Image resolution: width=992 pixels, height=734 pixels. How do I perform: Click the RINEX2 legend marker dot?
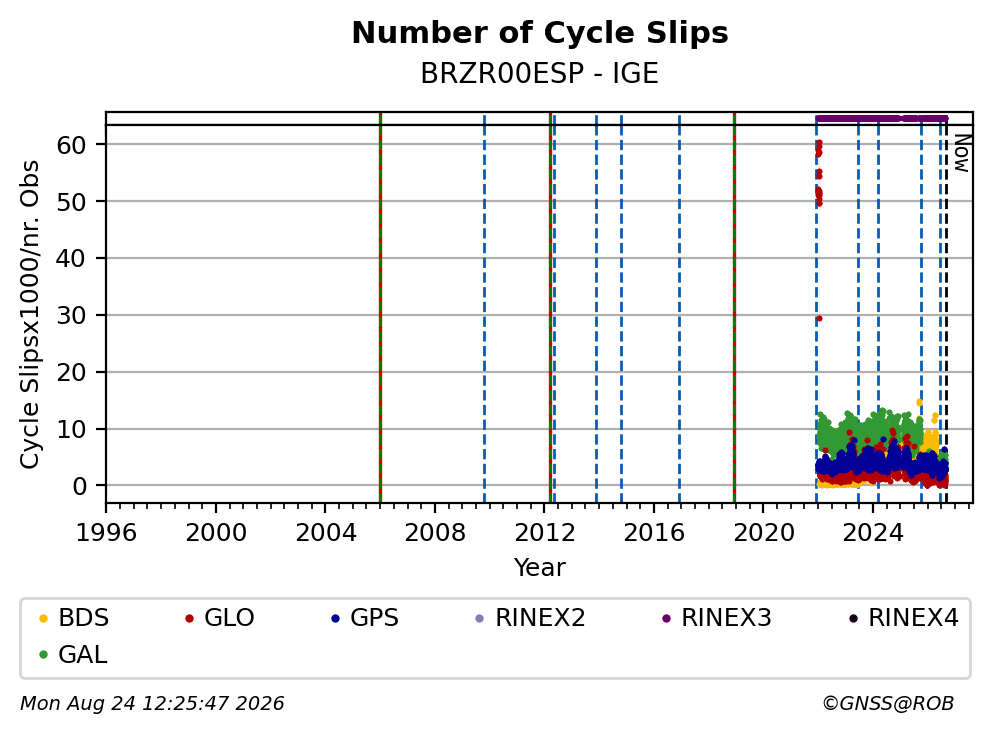pos(480,618)
